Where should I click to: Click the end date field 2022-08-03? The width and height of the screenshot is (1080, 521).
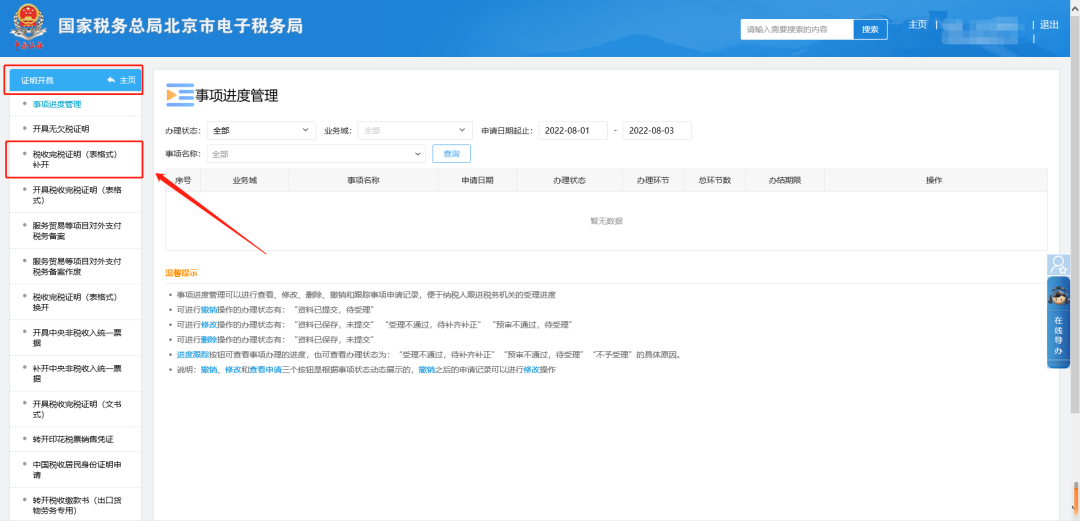click(656, 130)
